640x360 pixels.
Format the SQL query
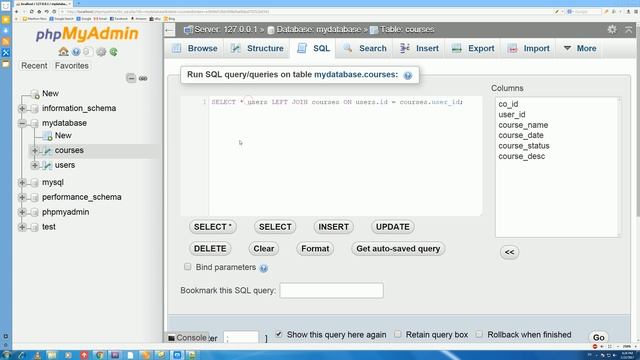click(315, 249)
